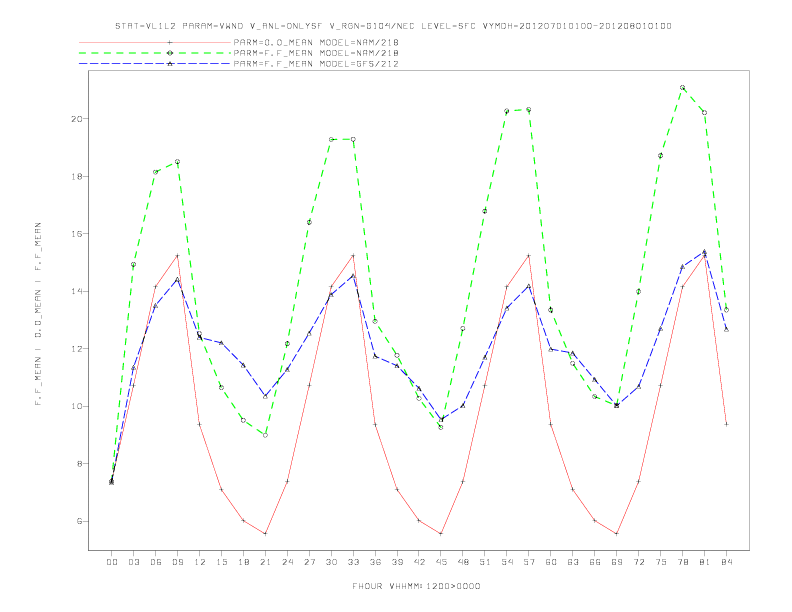Click x-axis tick label 06
Viewport: 792px width, 612px height.
pos(156,562)
